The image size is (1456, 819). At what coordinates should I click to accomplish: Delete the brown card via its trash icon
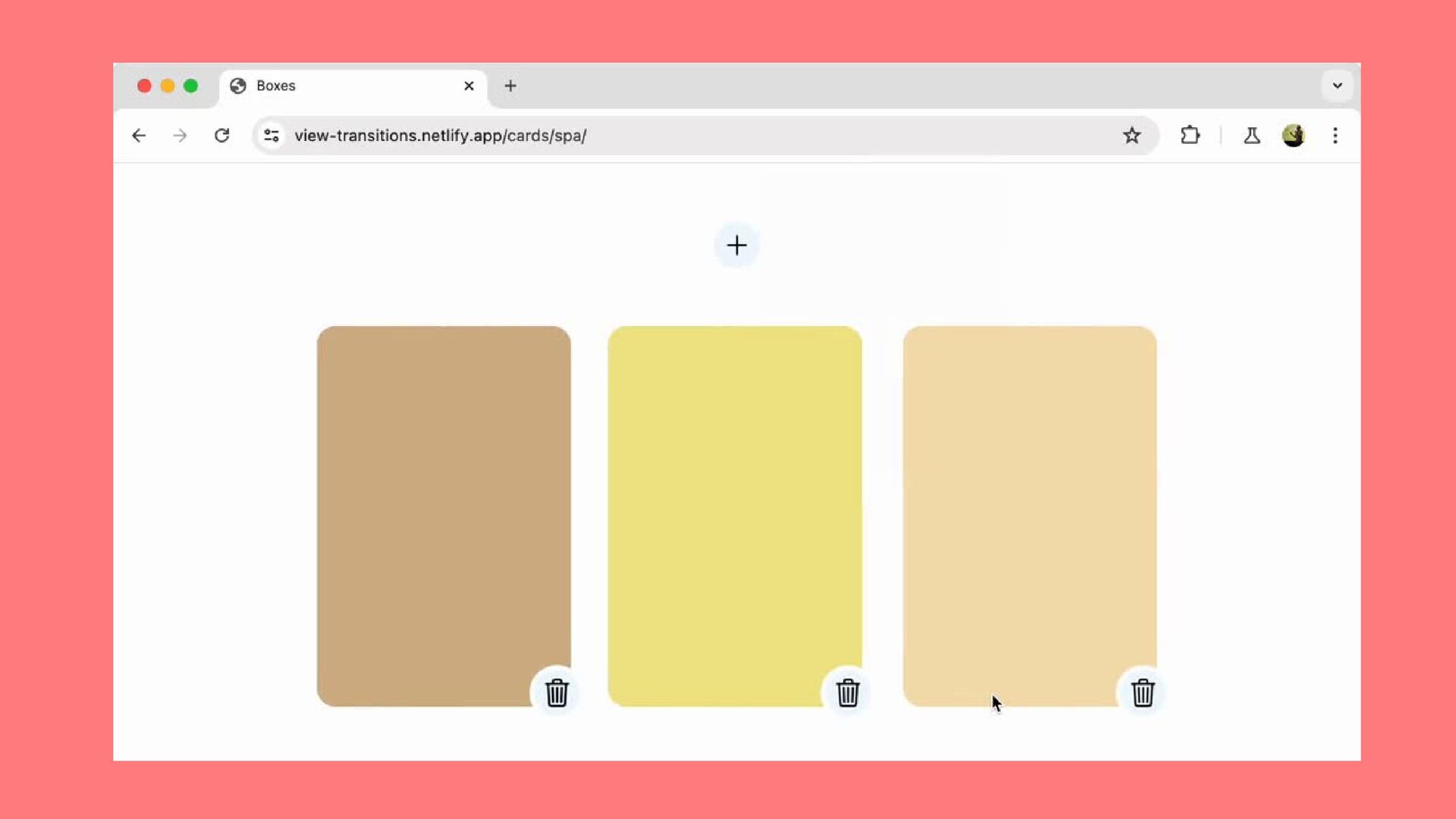tap(557, 692)
